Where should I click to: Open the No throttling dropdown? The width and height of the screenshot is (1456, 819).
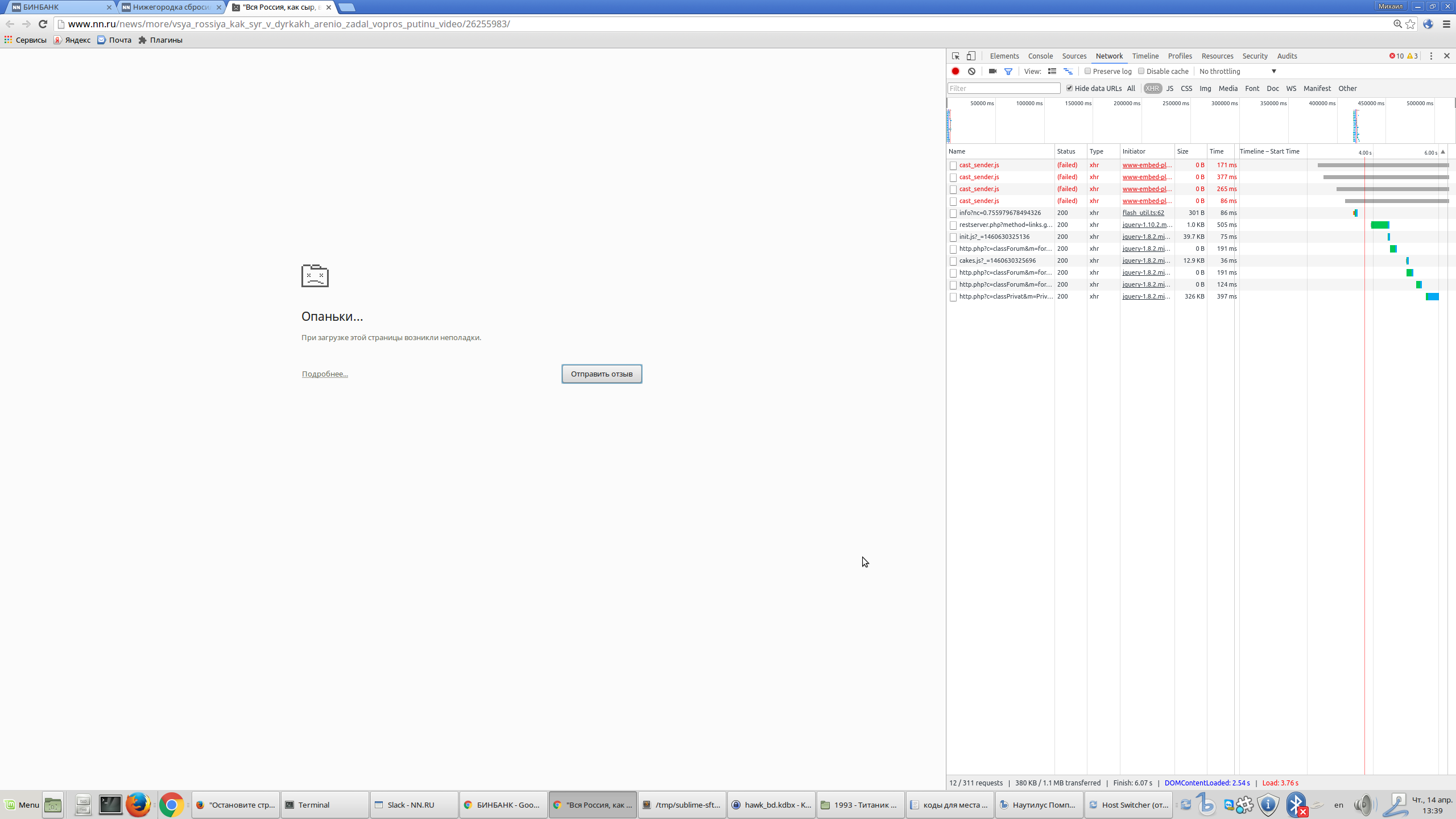pos(1238,71)
